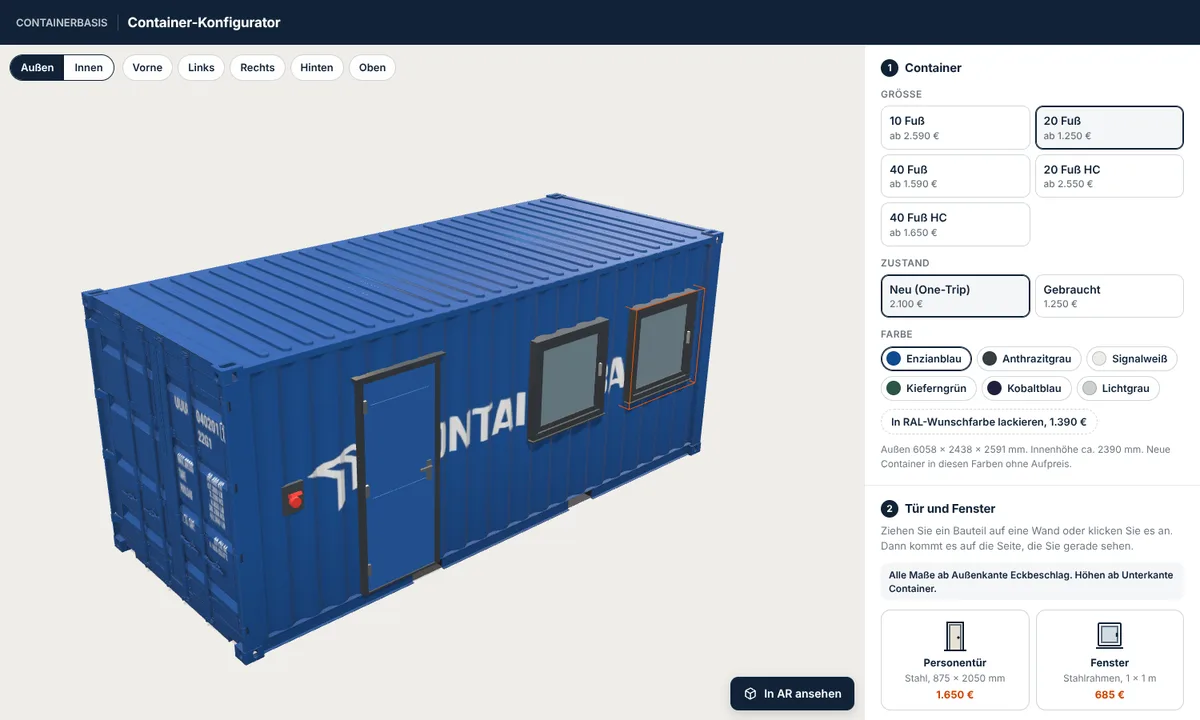The image size is (1200, 720).
Task: Show the Oben camera view
Action: 372,68
